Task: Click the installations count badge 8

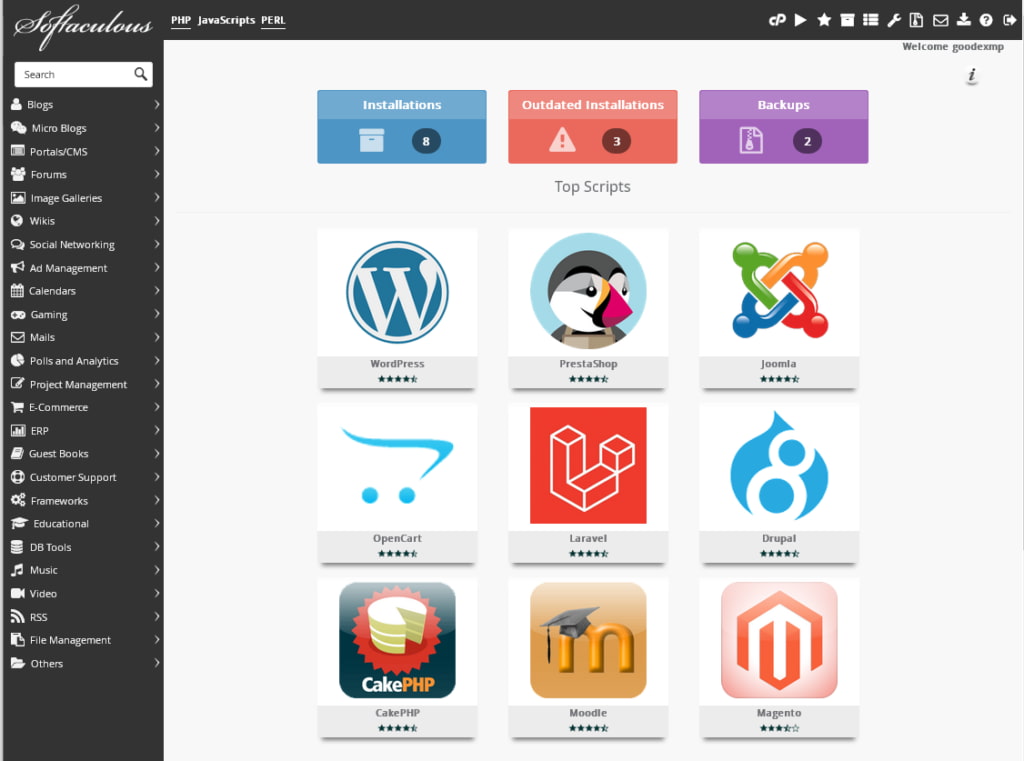Action: (x=426, y=141)
